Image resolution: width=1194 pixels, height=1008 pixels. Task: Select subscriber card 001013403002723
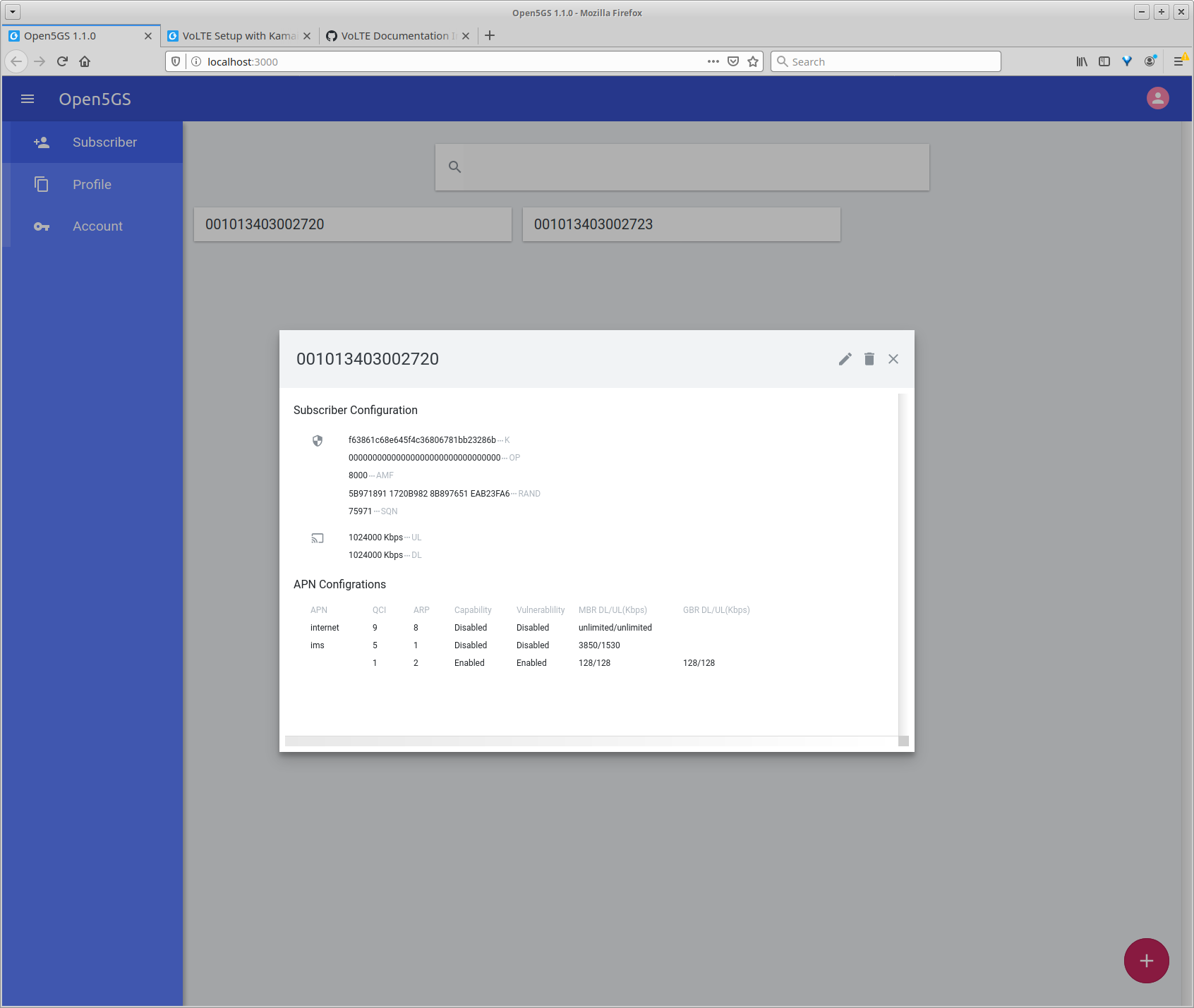click(x=681, y=224)
